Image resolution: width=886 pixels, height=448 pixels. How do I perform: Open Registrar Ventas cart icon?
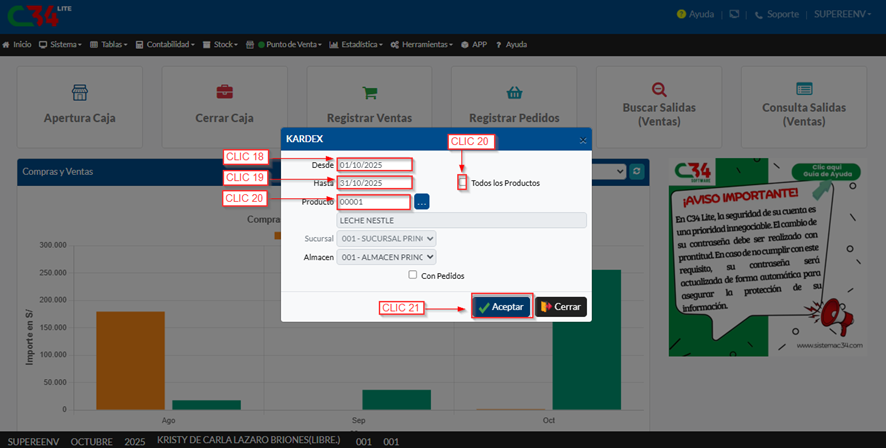[370, 92]
